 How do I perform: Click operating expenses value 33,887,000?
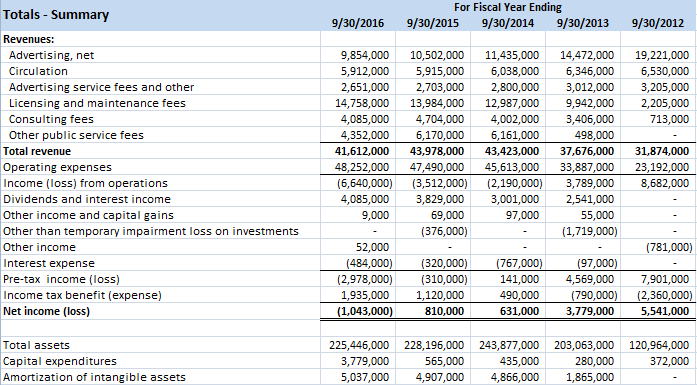pyautogui.click(x=587, y=167)
